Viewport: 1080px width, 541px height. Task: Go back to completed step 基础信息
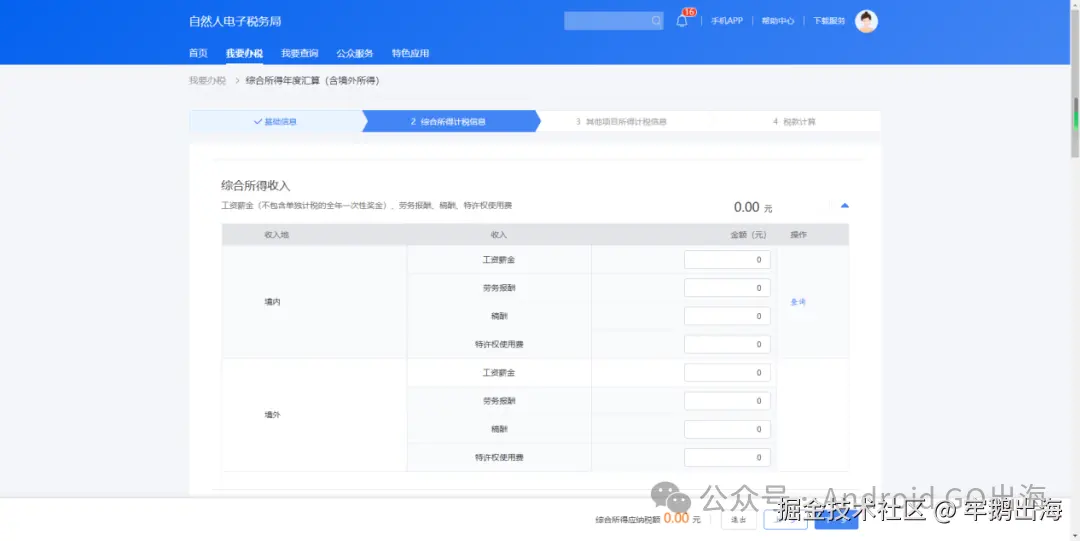(275, 121)
